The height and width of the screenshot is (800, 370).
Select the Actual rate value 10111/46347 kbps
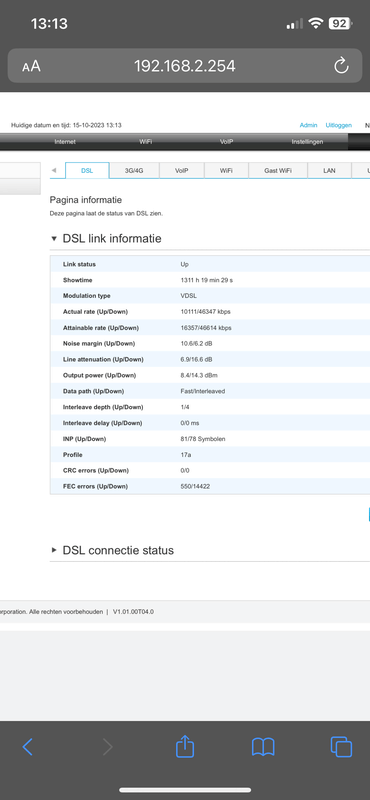205,312
